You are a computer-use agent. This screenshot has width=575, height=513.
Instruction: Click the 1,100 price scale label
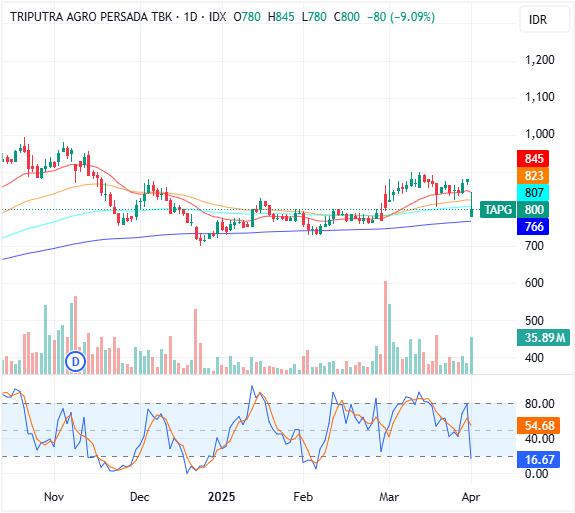(540, 97)
